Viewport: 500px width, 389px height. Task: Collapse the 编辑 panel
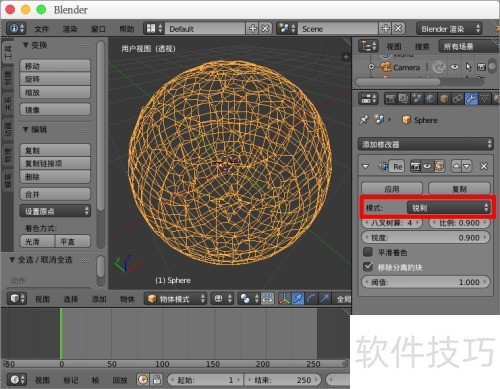pyautogui.click(x=25, y=129)
